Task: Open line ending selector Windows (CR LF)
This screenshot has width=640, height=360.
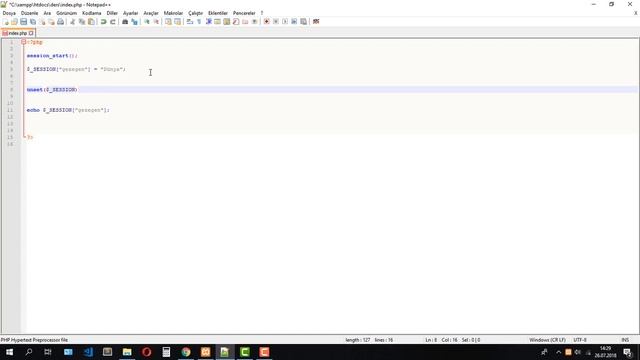Action: coord(547,340)
